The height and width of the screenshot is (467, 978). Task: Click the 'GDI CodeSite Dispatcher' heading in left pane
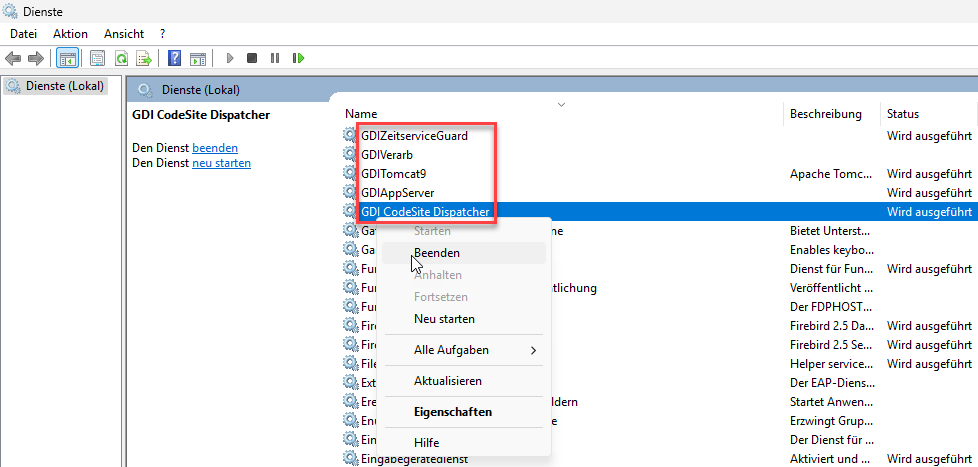click(x=201, y=115)
